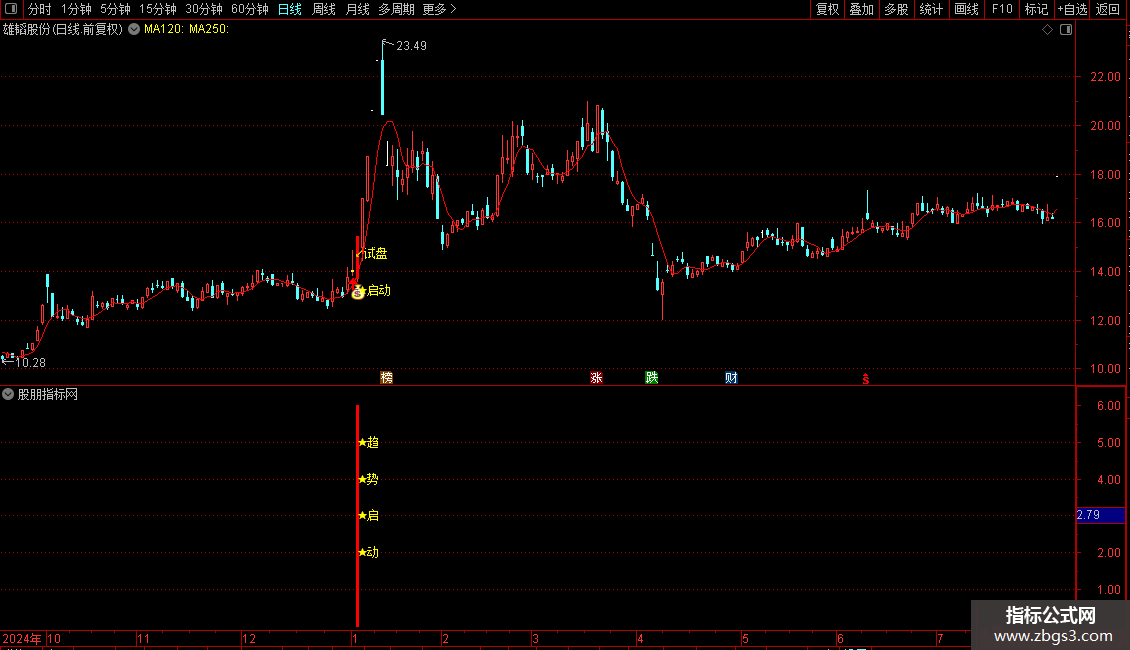Open F10 company information
Image resolution: width=1130 pixels, height=650 pixels.
tap(1002, 9)
